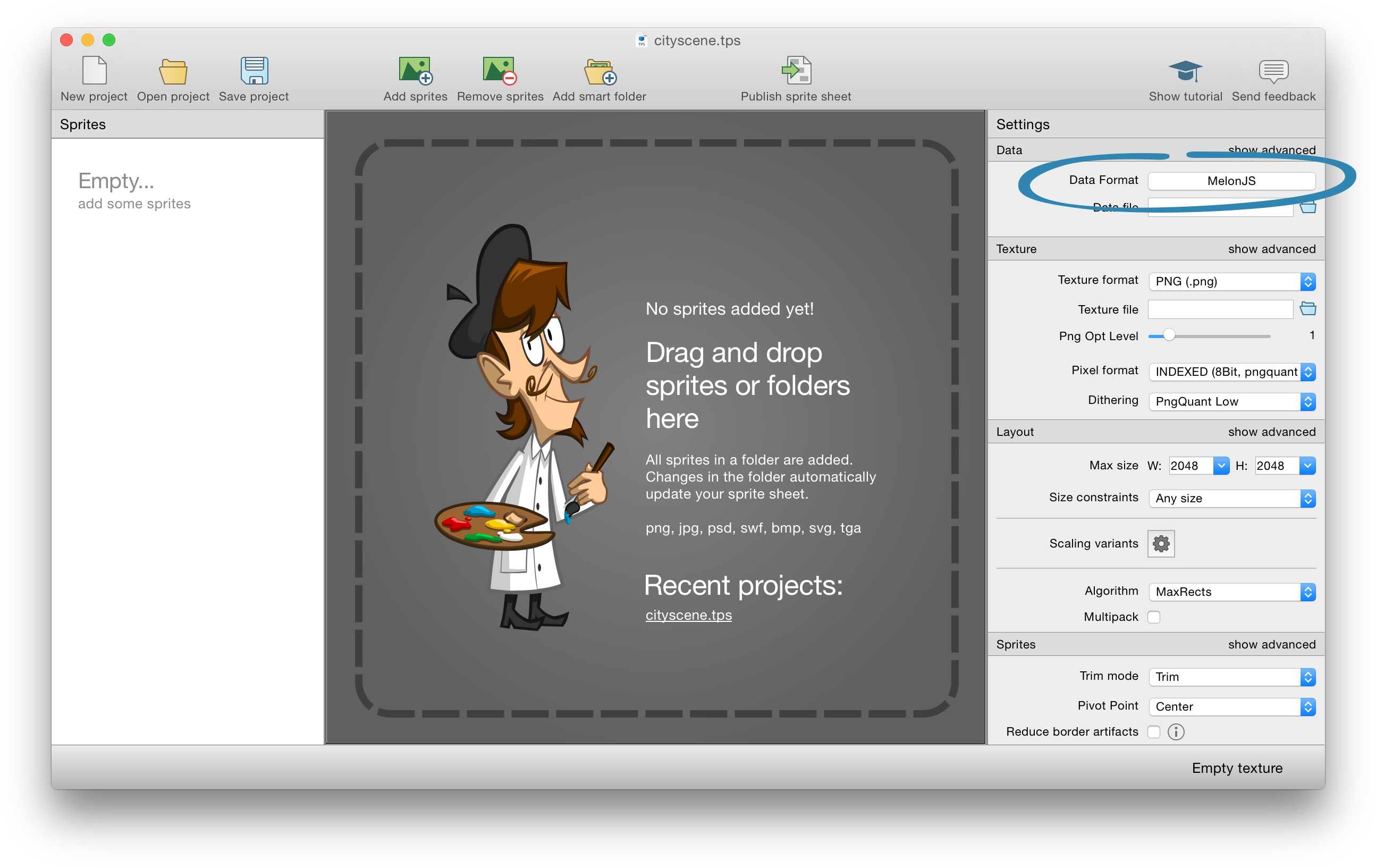Save project using the floppy disk icon
The width and height of the screenshot is (1376, 868).
coord(254,70)
